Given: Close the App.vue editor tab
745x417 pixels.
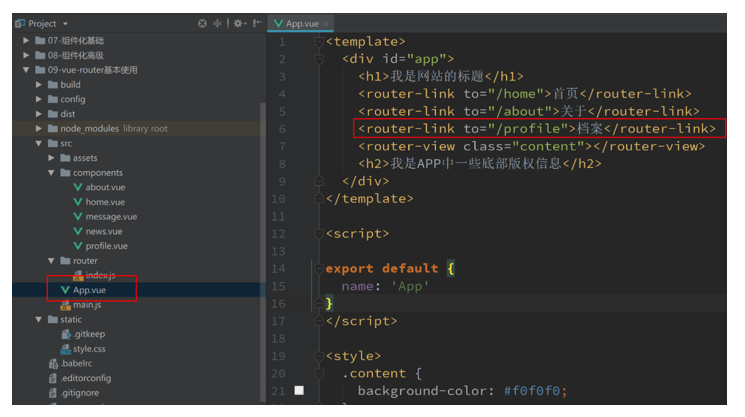Looking at the screenshot, I should tap(326, 23).
